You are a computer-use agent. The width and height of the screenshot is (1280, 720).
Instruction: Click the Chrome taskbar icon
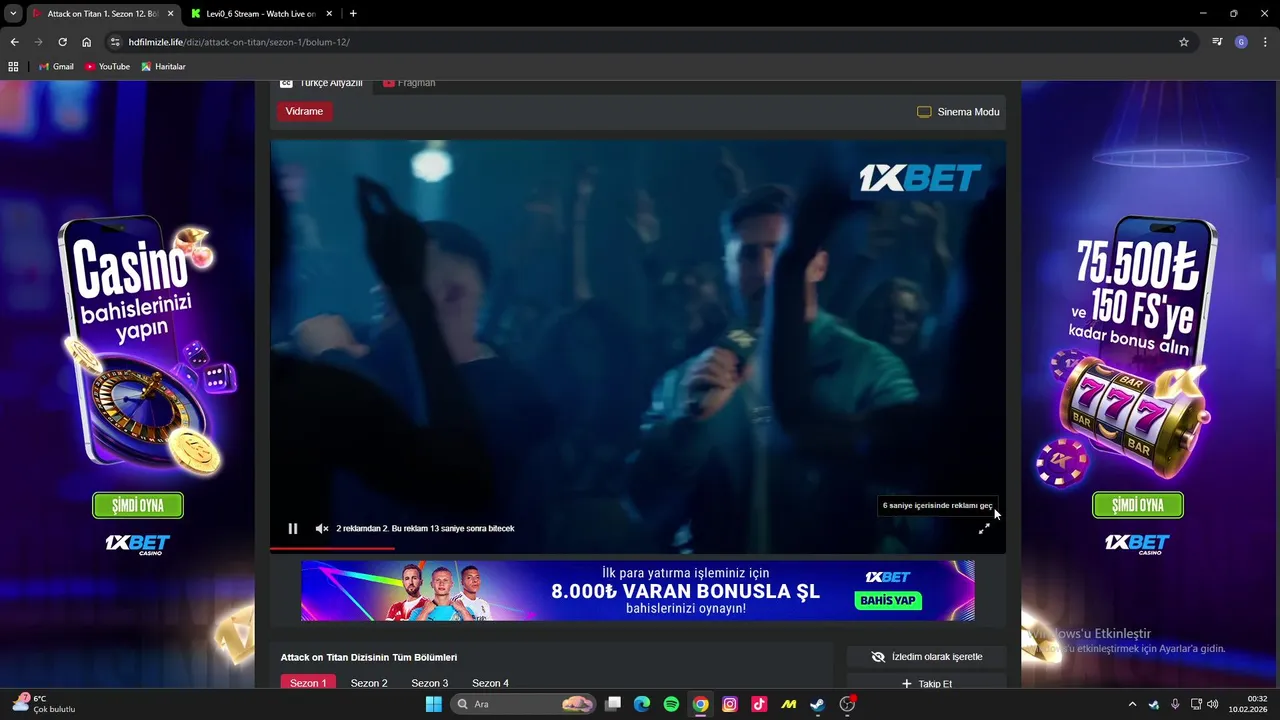(701, 704)
